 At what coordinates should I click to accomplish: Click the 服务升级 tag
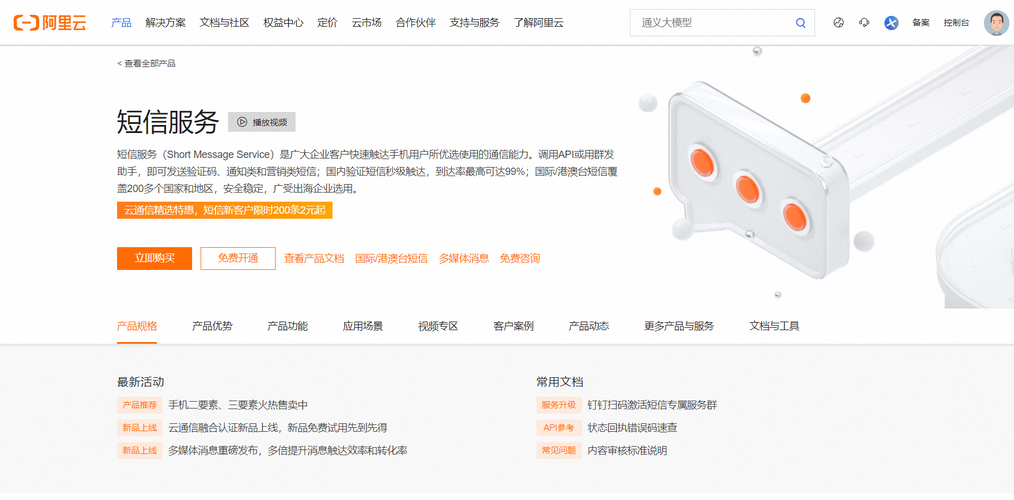pyautogui.click(x=559, y=405)
